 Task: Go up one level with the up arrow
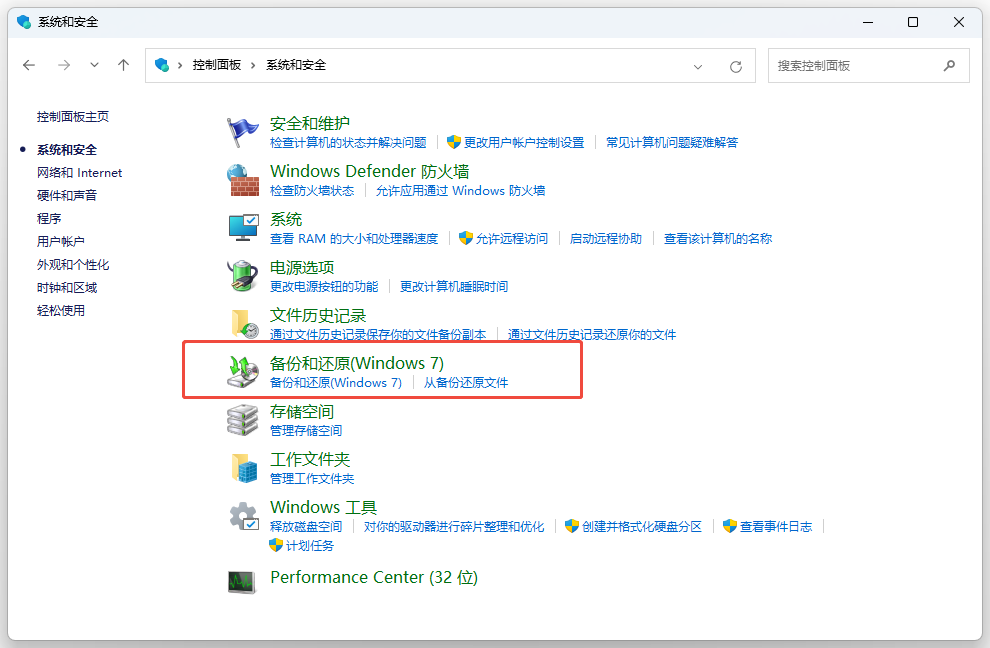coord(123,65)
